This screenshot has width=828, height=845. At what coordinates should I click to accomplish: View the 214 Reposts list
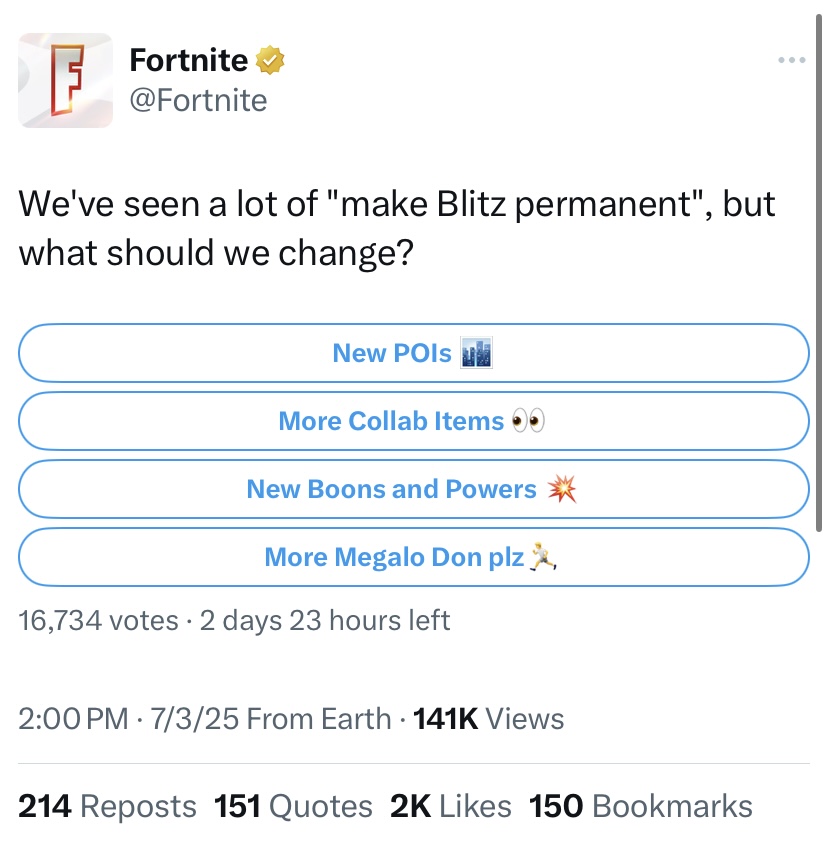coord(107,806)
